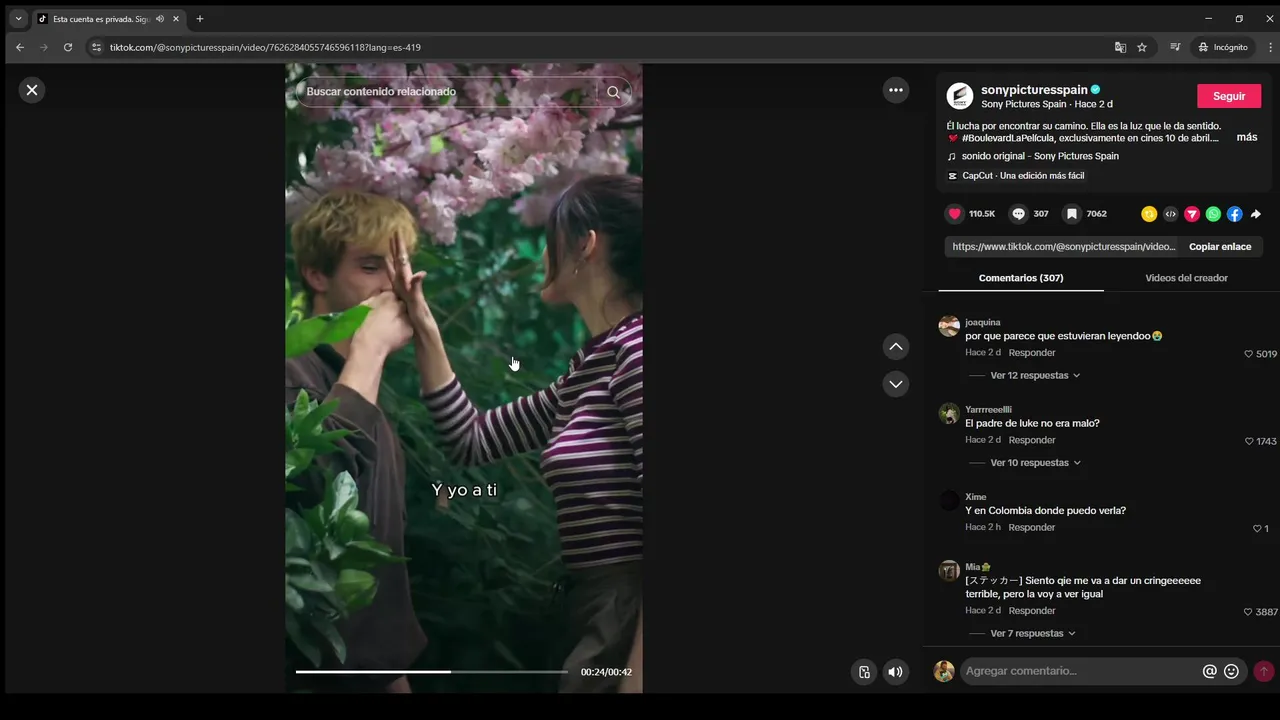This screenshot has height=720, width=1280.
Task: Reply to Yarrrreeellli's comment
Action: [x=1032, y=440]
